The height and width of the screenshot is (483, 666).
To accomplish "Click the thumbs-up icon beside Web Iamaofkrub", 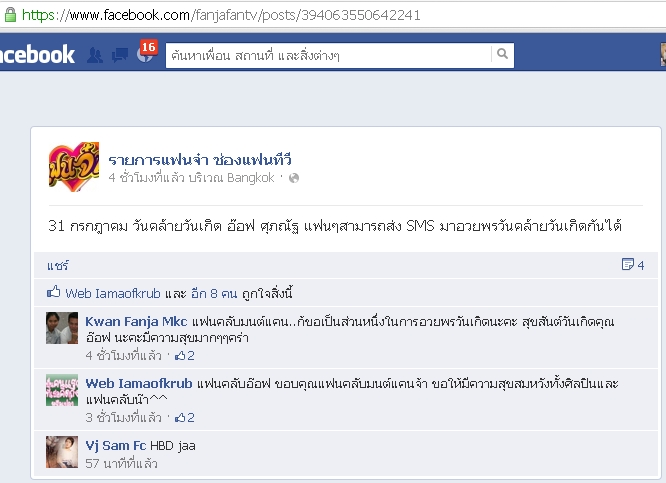I will [x=54, y=292].
